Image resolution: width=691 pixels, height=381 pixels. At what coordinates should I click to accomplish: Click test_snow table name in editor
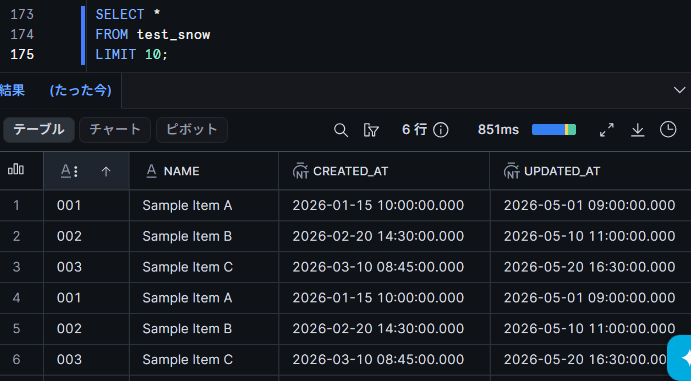point(174,35)
